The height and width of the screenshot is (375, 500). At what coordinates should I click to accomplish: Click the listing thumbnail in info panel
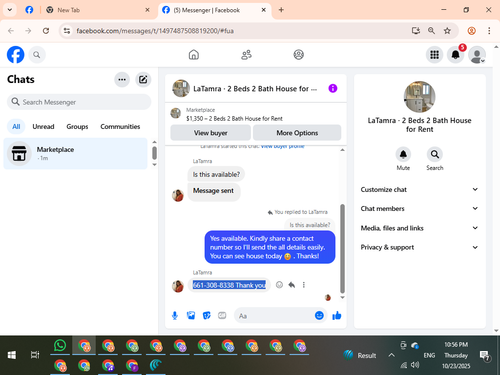pyautogui.click(x=419, y=97)
